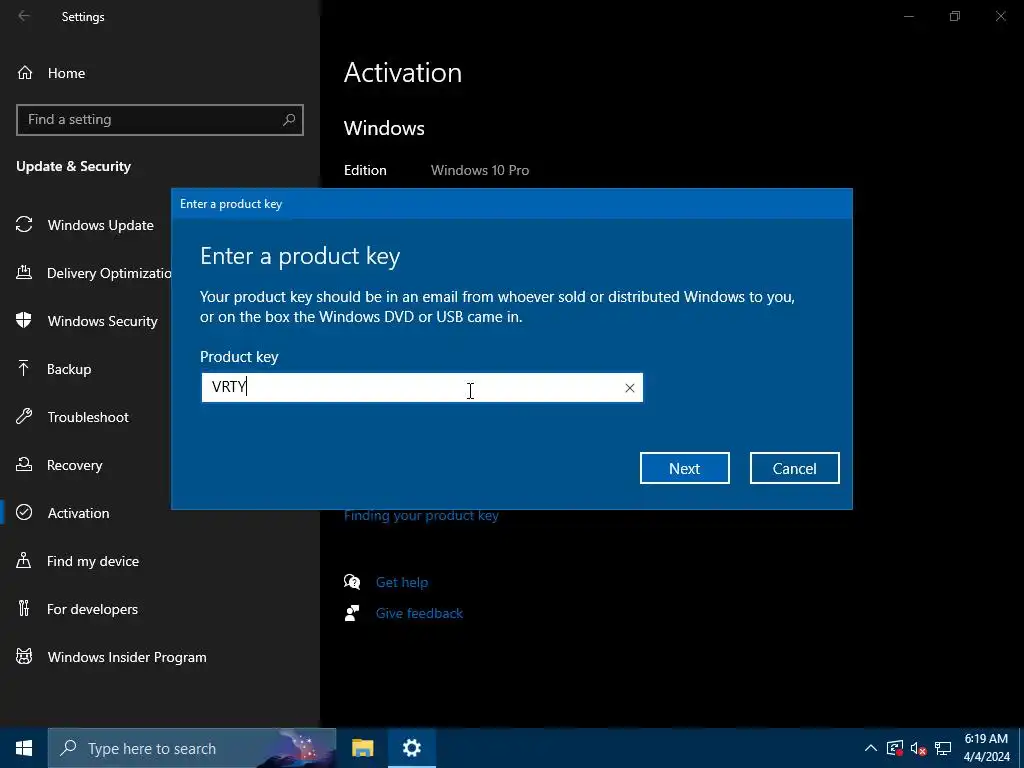The image size is (1024, 768).
Task: Restore down the Settings window
Action: pos(955,16)
